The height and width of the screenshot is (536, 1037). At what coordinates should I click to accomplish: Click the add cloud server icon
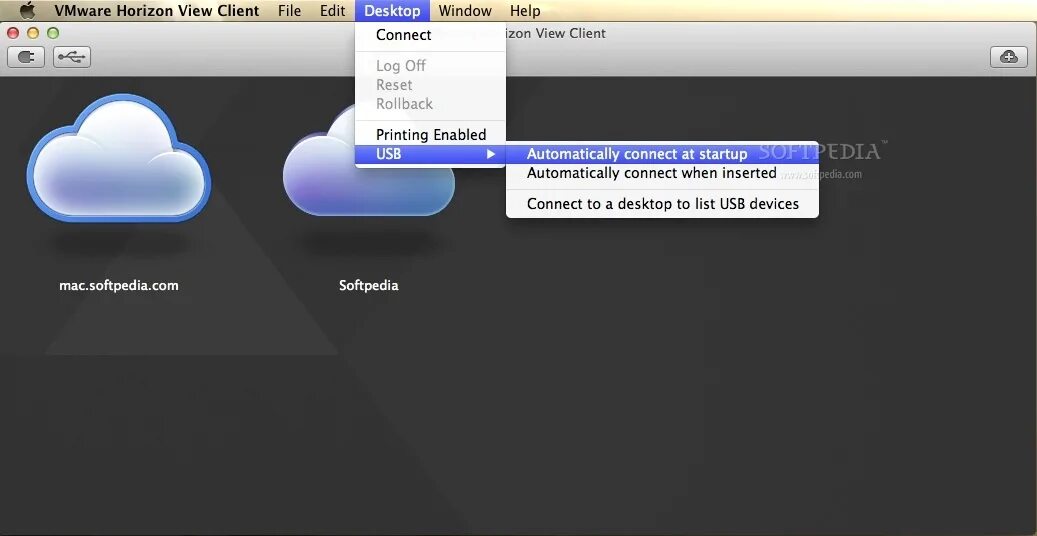pyautogui.click(x=1009, y=58)
